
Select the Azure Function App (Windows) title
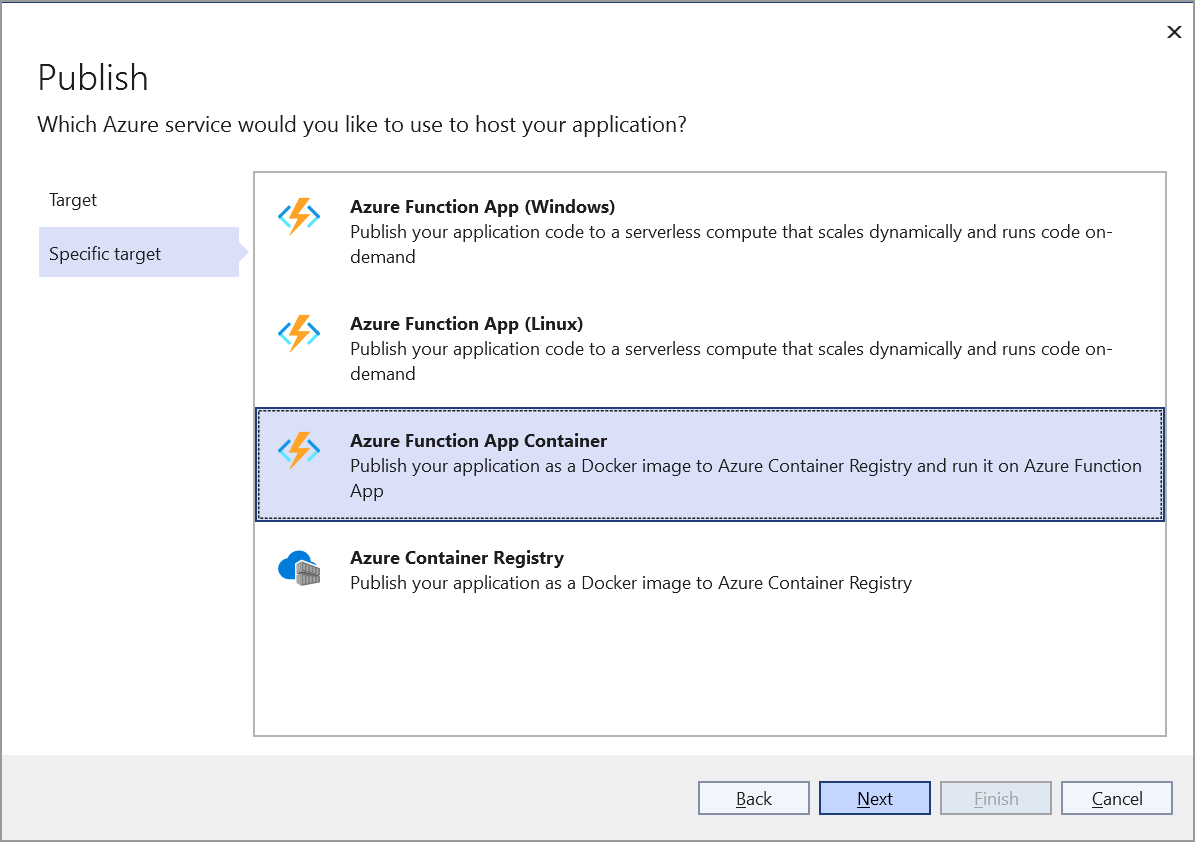pyautogui.click(x=482, y=207)
